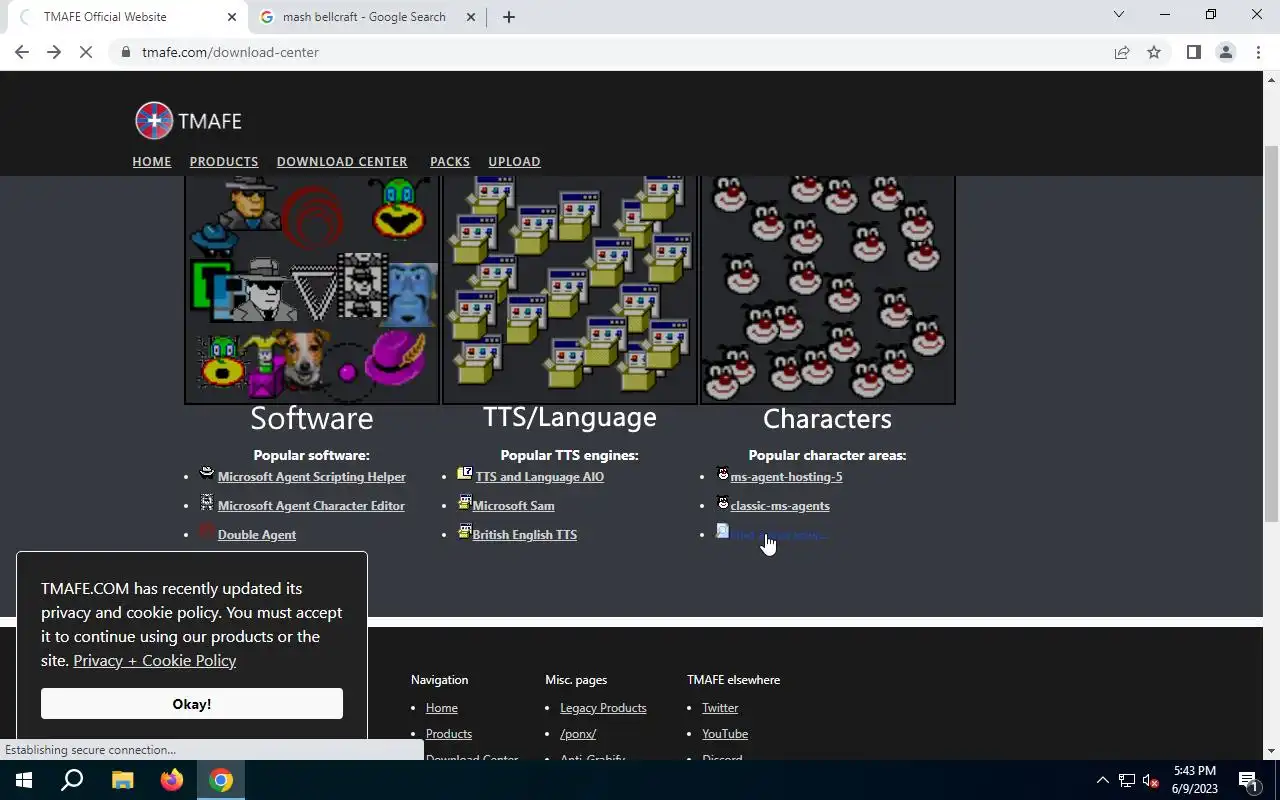Click the ms-agent-hosting-5 character icon
The width and height of the screenshot is (1280, 800).
(x=723, y=473)
